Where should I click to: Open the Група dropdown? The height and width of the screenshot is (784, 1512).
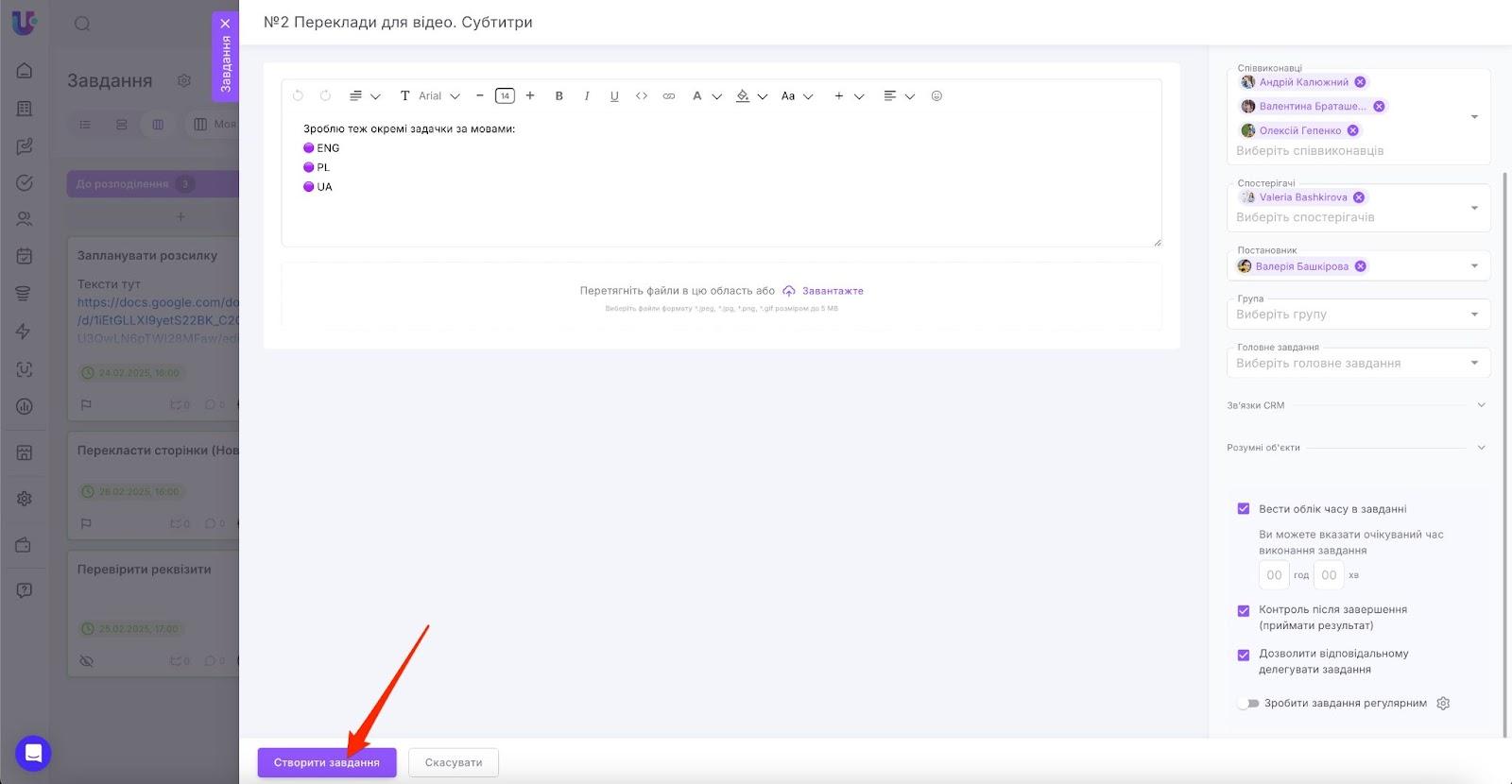1359,314
